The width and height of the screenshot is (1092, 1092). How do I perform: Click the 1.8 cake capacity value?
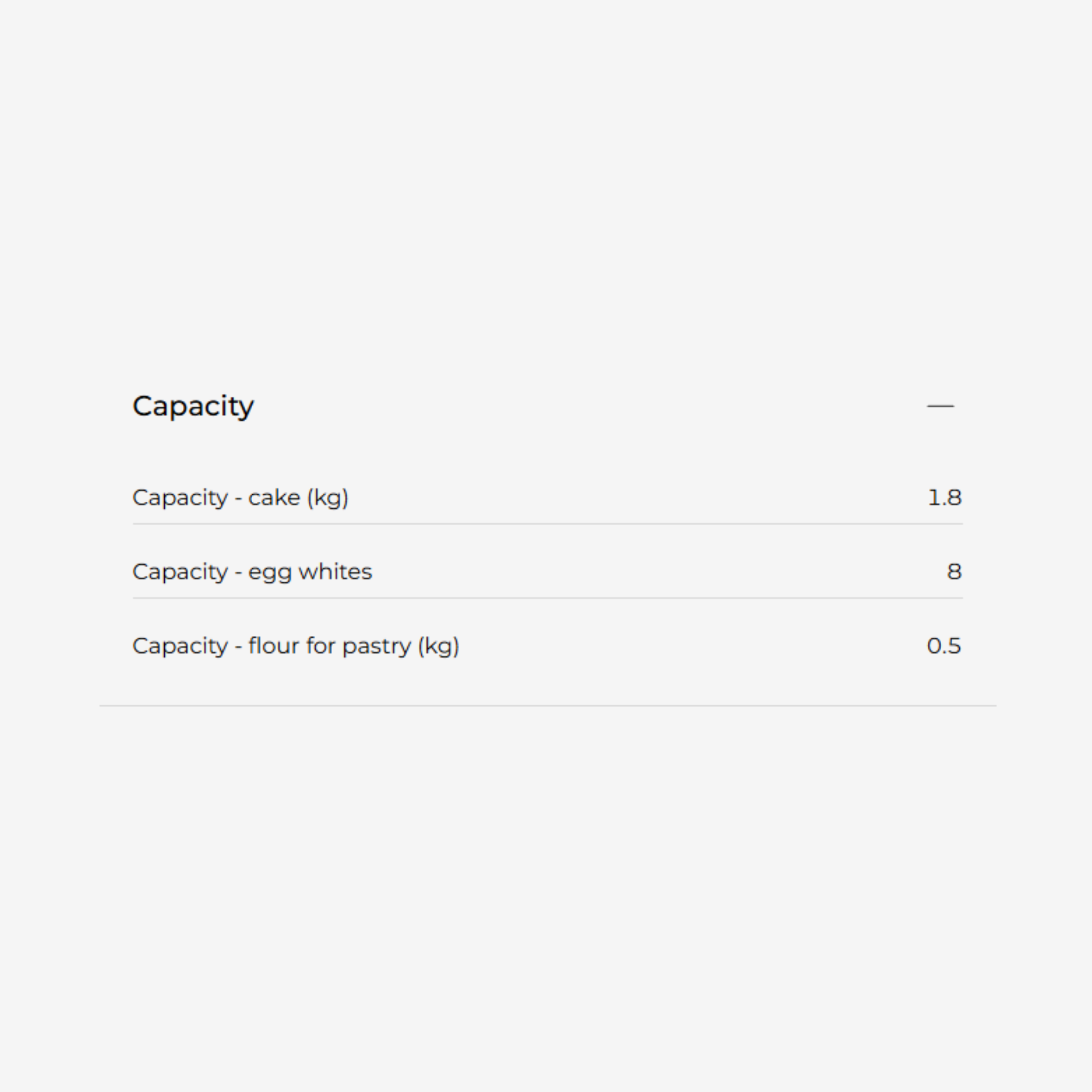[x=944, y=498]
